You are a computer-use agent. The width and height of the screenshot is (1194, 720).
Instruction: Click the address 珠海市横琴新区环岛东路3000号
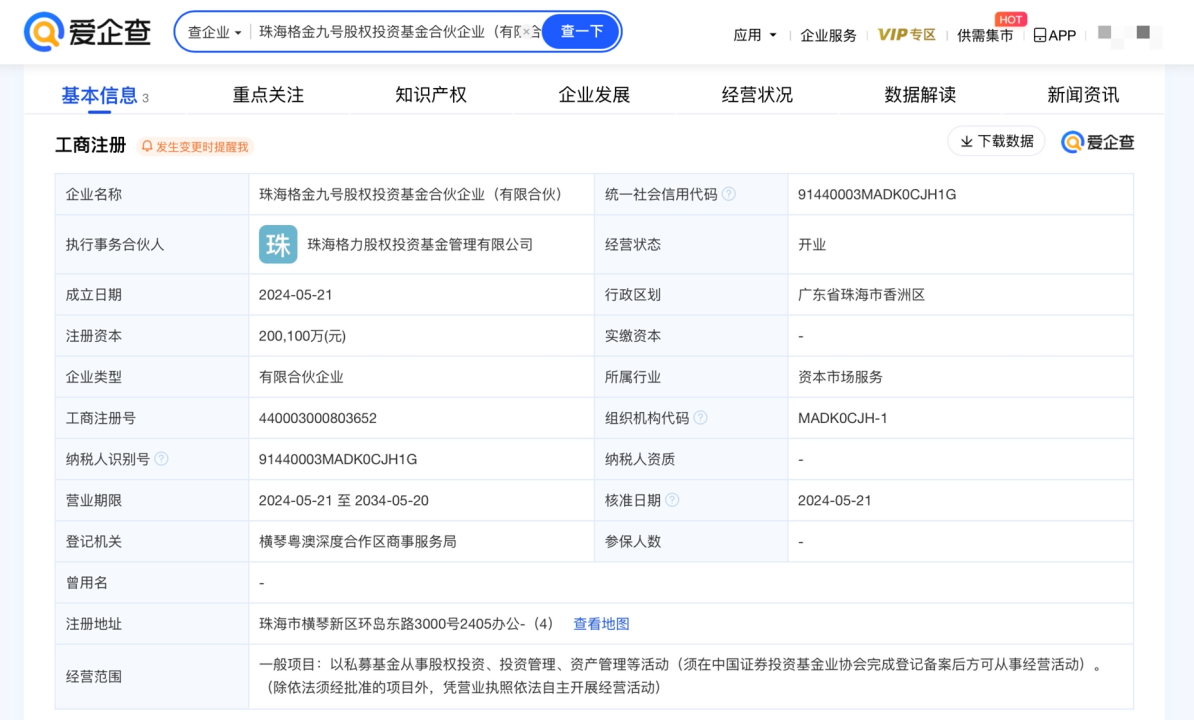click(x=406, y=624)
